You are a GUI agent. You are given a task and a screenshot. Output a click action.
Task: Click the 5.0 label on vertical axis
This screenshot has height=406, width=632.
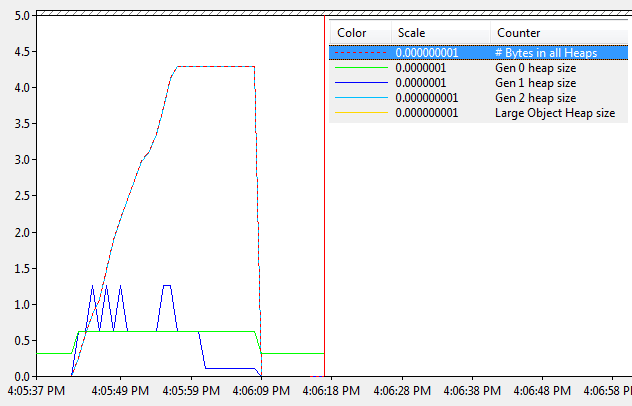[x=18, y=16]
